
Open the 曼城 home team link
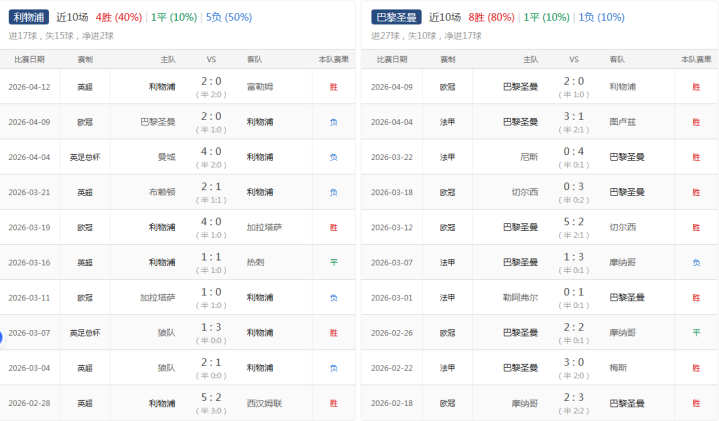[x=166, y=157]
